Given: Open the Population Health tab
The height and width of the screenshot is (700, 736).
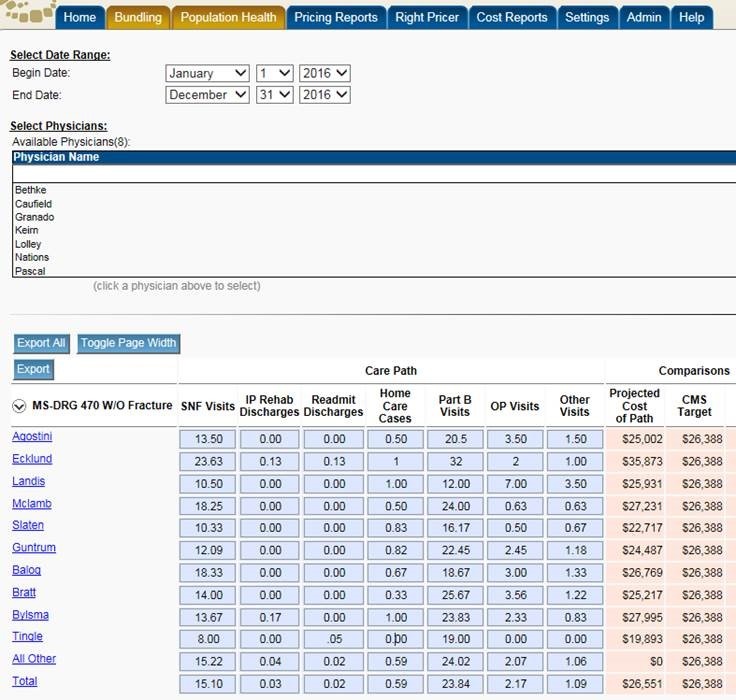Looking at the screenshot, I should coord(229,17).
